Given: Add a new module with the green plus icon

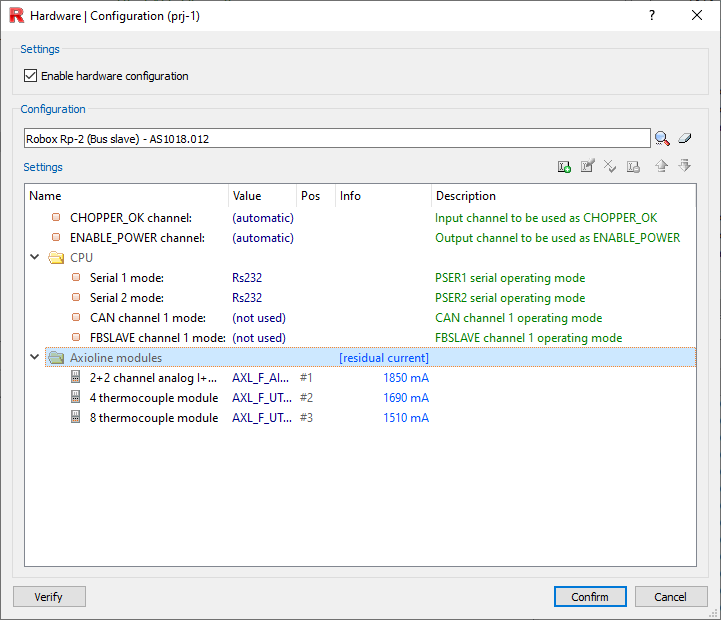Looking at the screenshot, I should tap(564, 166).
